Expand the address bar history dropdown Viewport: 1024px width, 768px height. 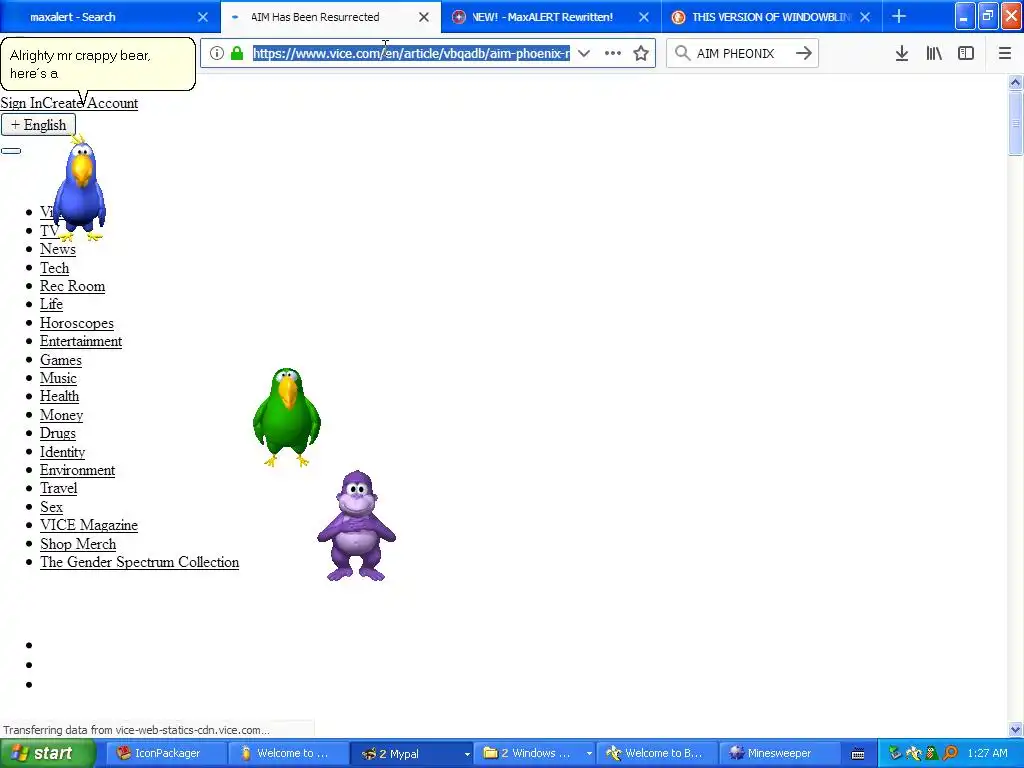point(584,54)
